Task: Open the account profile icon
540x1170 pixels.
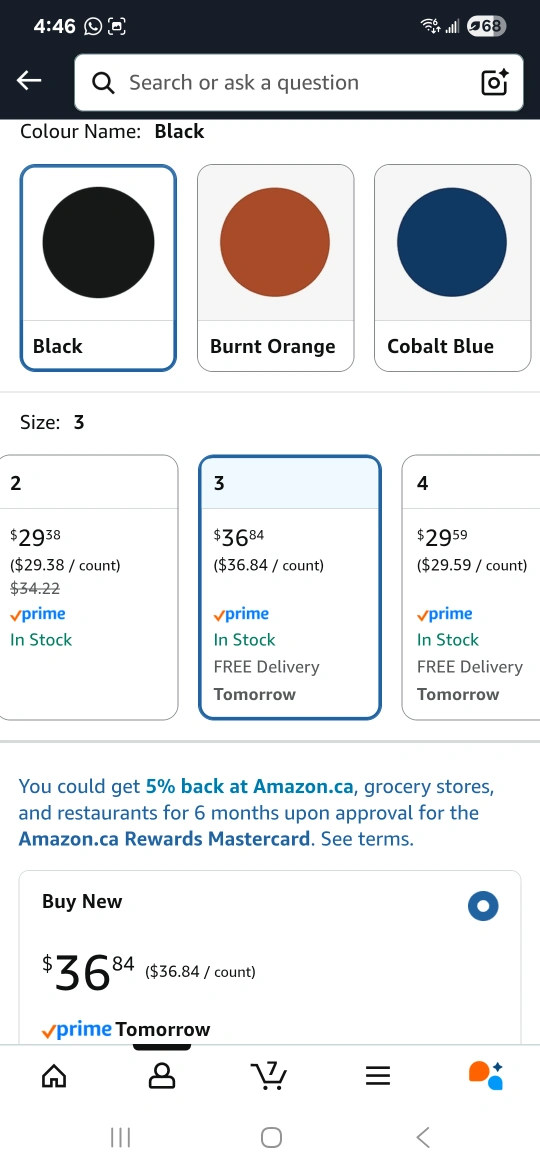Action: click(162, 1075)
